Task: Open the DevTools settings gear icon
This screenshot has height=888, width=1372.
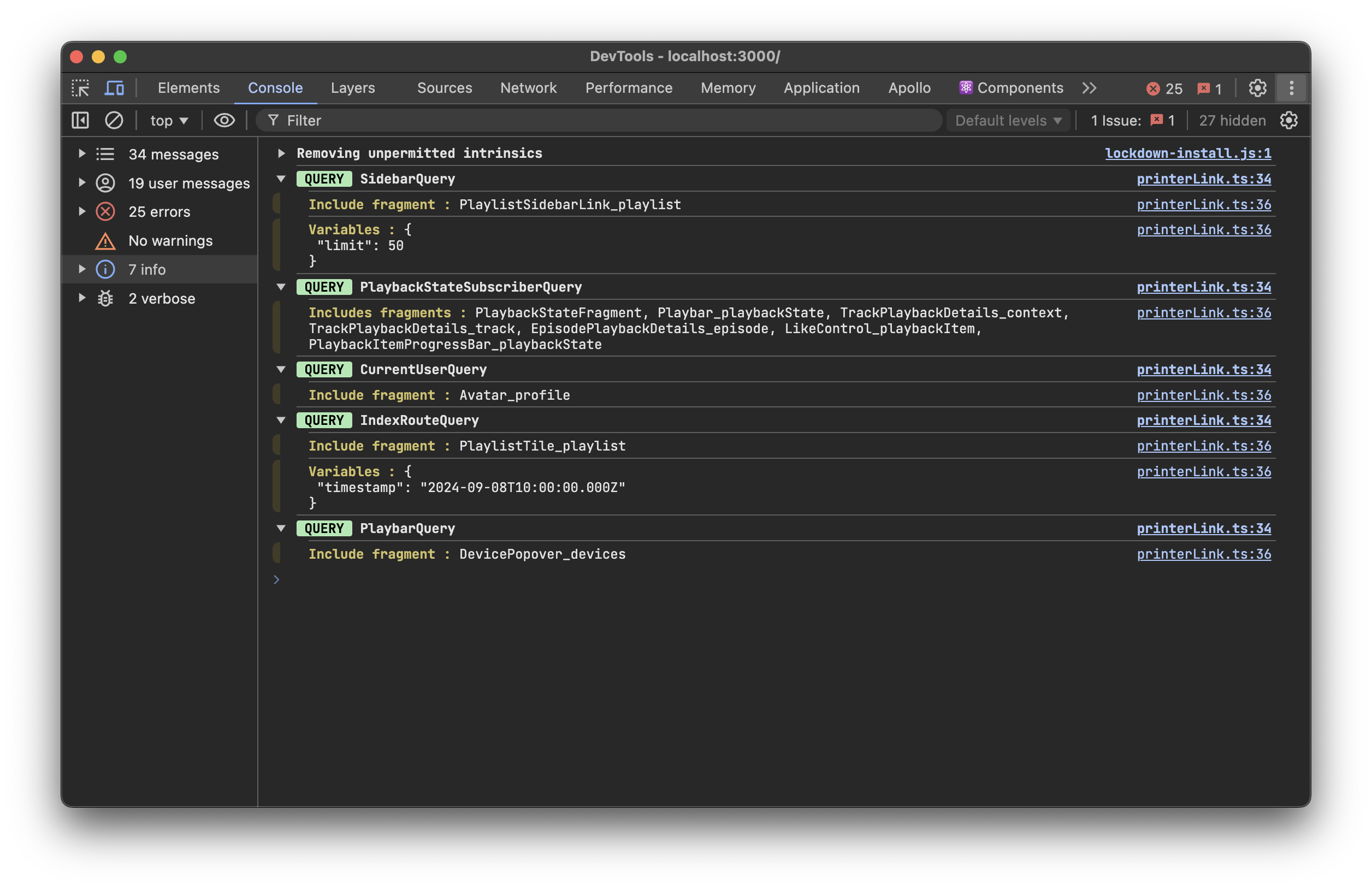Action: [x=1257, y=88]
